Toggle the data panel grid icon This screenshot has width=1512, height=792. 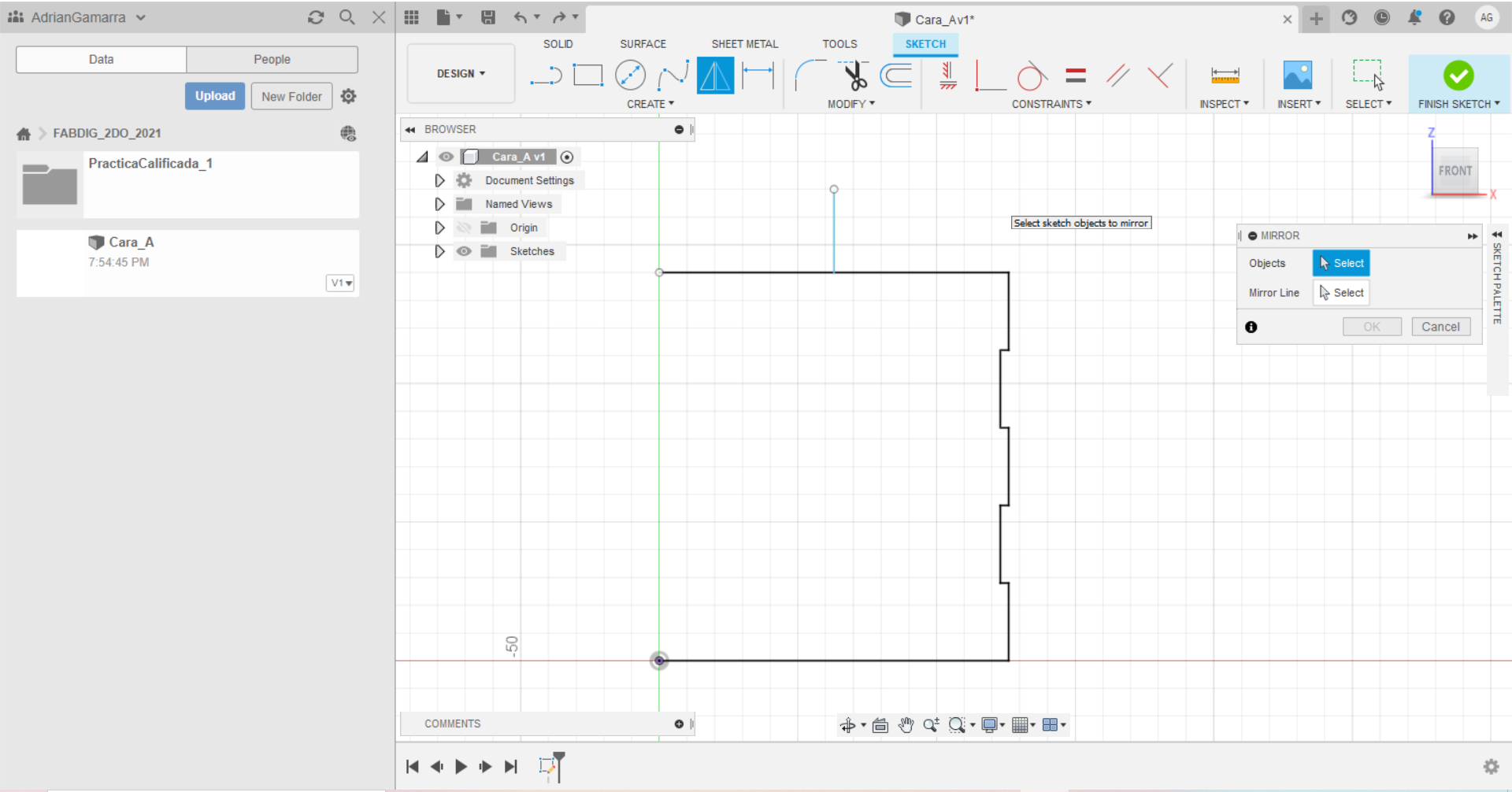click(411, 17)
